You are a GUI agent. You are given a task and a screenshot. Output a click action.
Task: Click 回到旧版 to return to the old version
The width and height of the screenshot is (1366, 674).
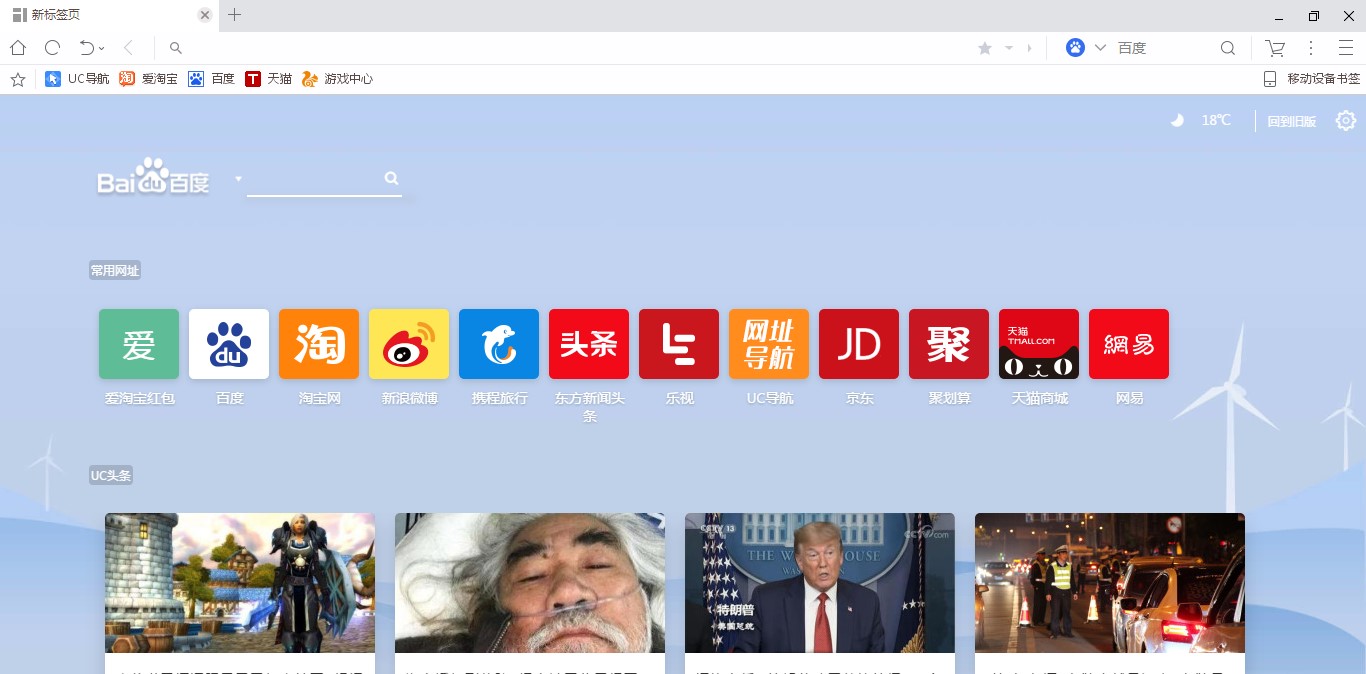pyautogui.click(x=1292, y=121)
